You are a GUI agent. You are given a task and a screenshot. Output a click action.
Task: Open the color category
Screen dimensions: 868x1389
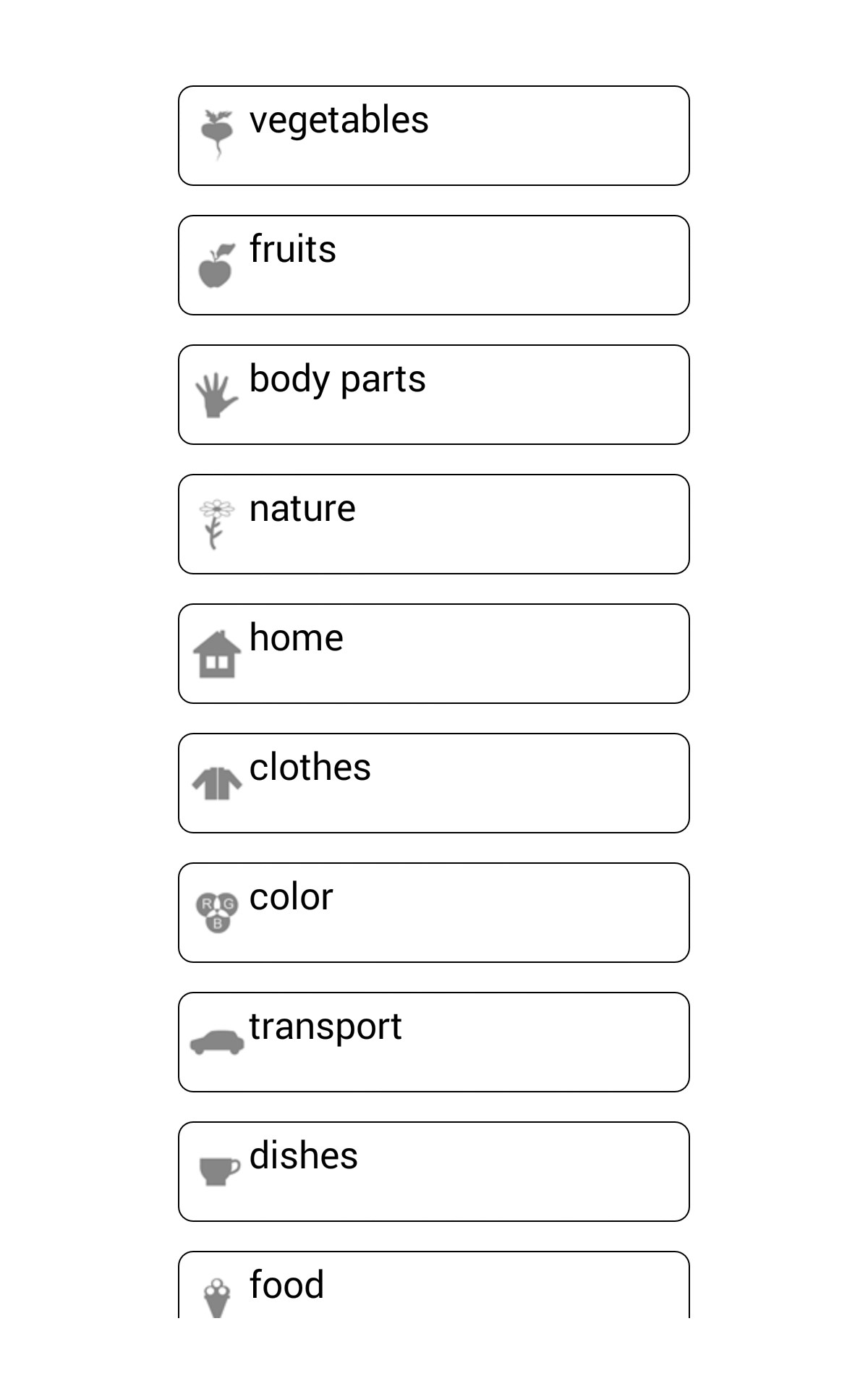point(434,913)
